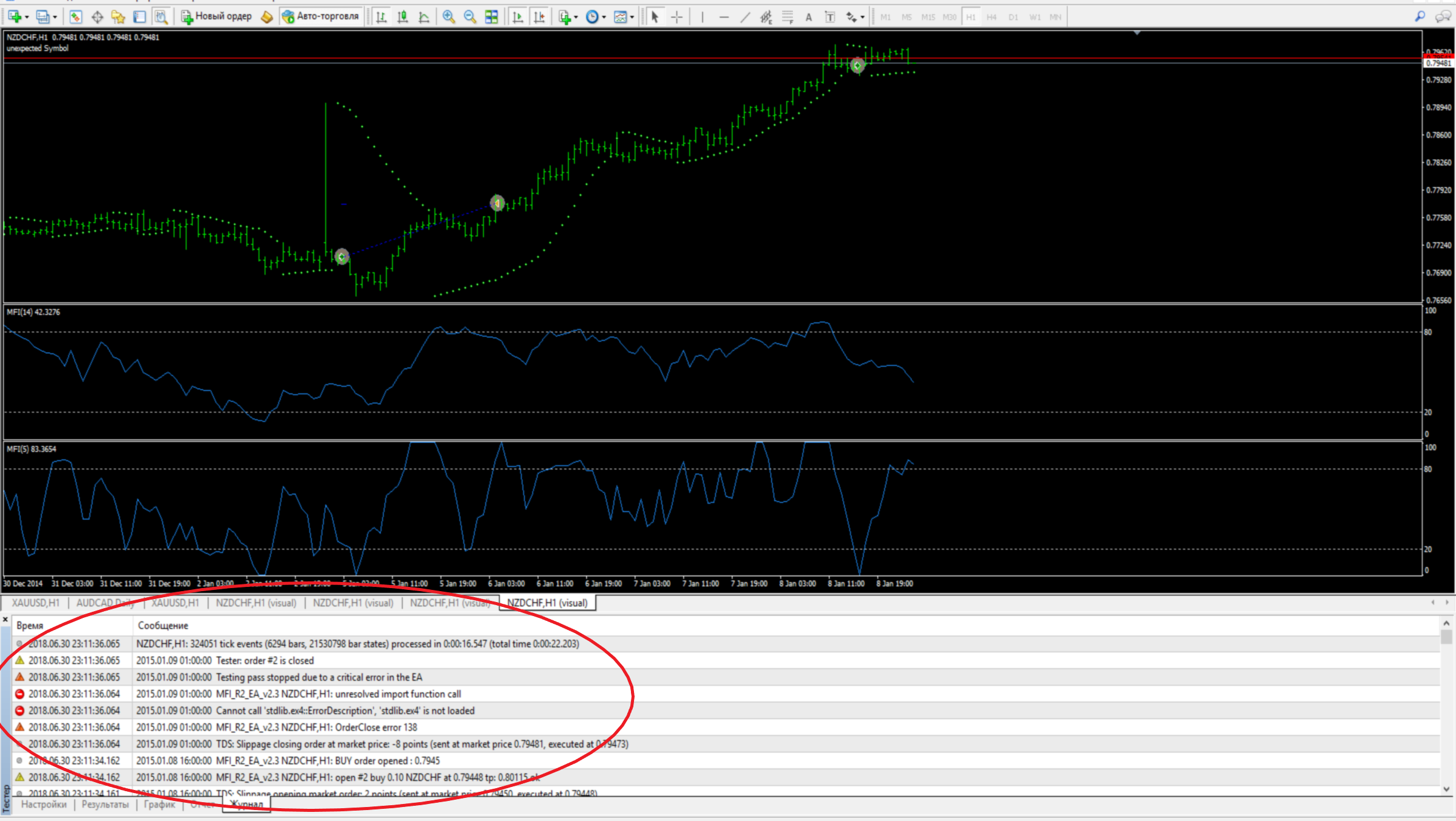The image size is (1456, 821).
Task: Switch to the Настройки tab
Action: pyautogui.click(x=44, y=805)
